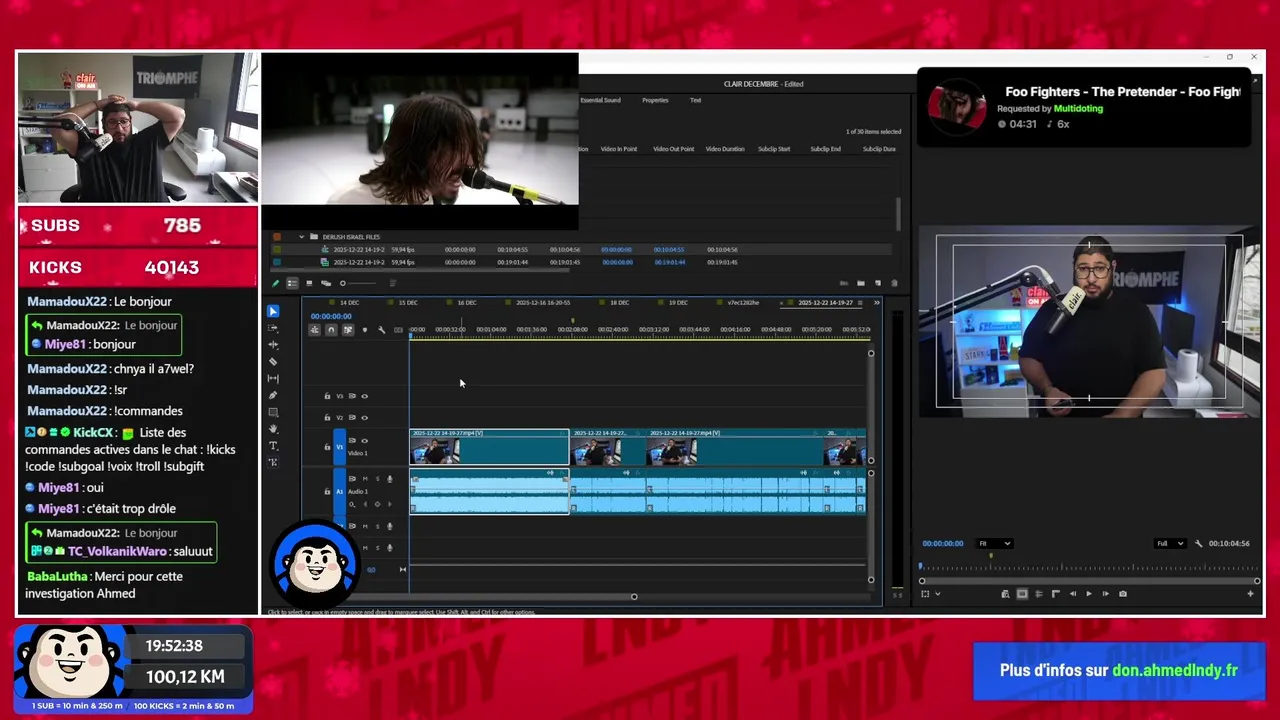Toggle safe margins button in program monitor

coord(1022,594)
